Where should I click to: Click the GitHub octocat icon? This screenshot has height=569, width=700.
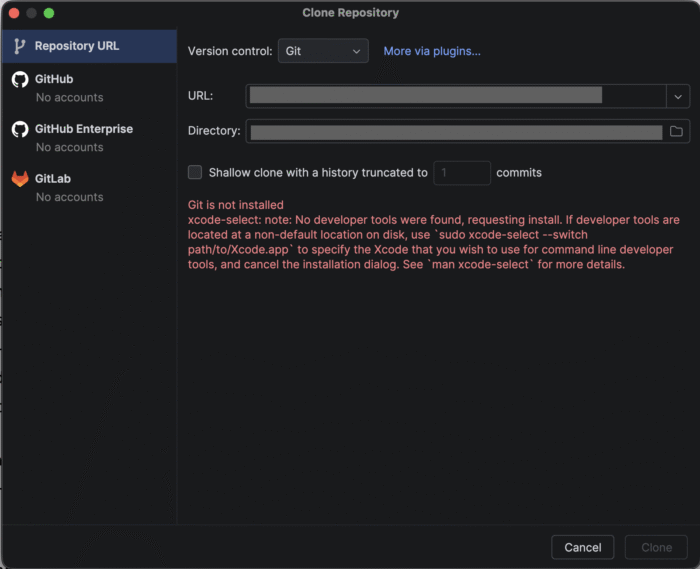20,79
